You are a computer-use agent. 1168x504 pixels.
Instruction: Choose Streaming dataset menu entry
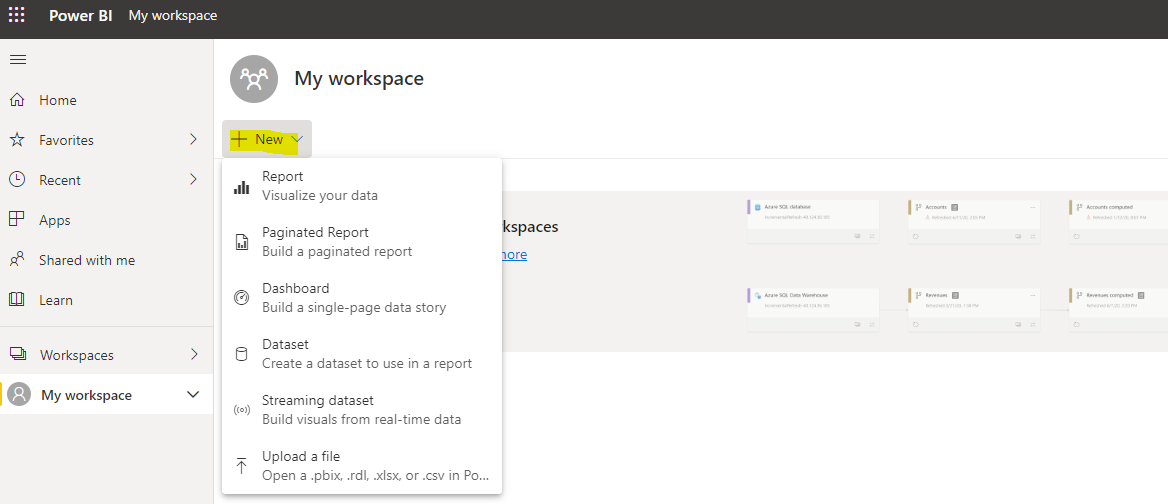(360, 410)
